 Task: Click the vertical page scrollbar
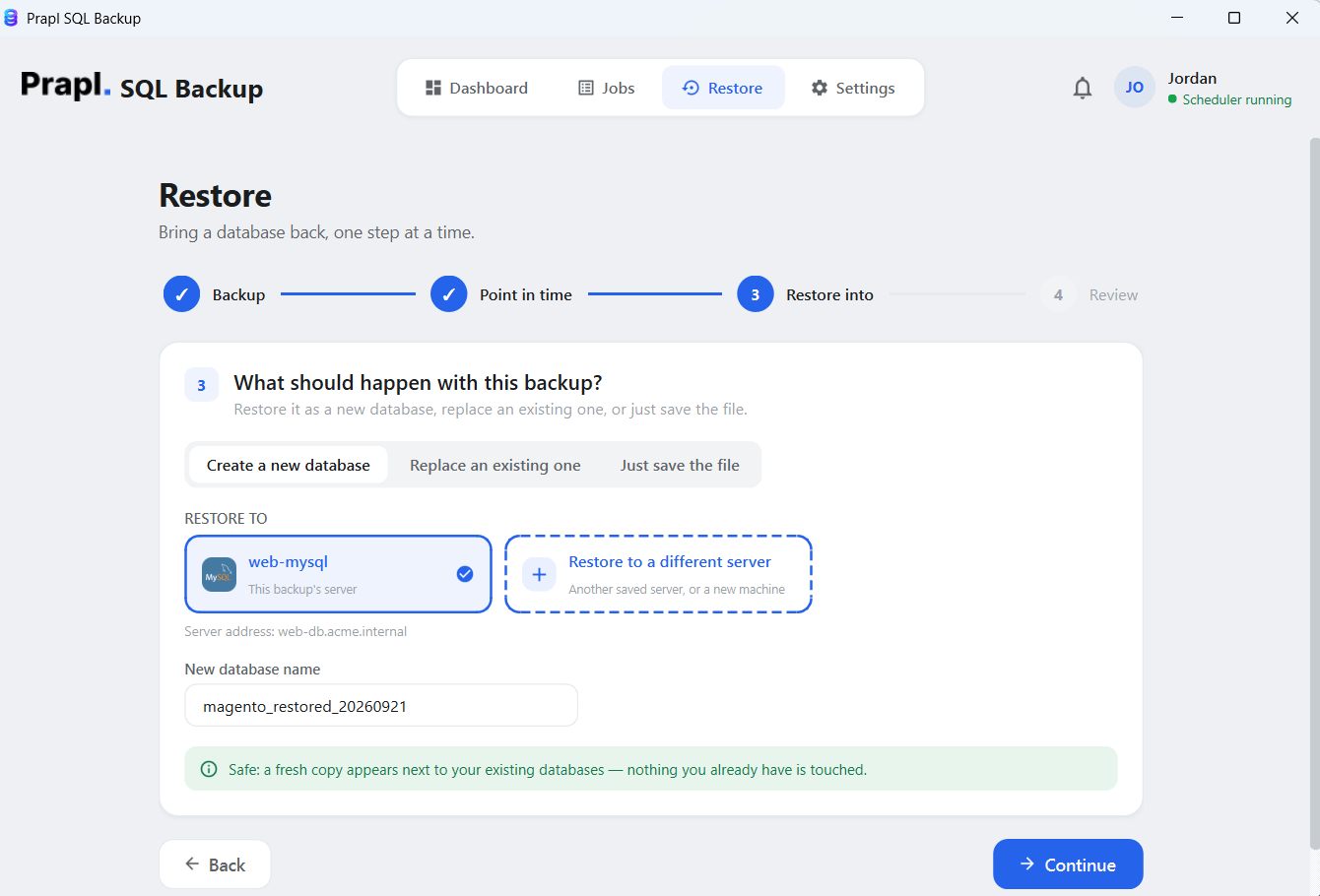pos(1314,492)
